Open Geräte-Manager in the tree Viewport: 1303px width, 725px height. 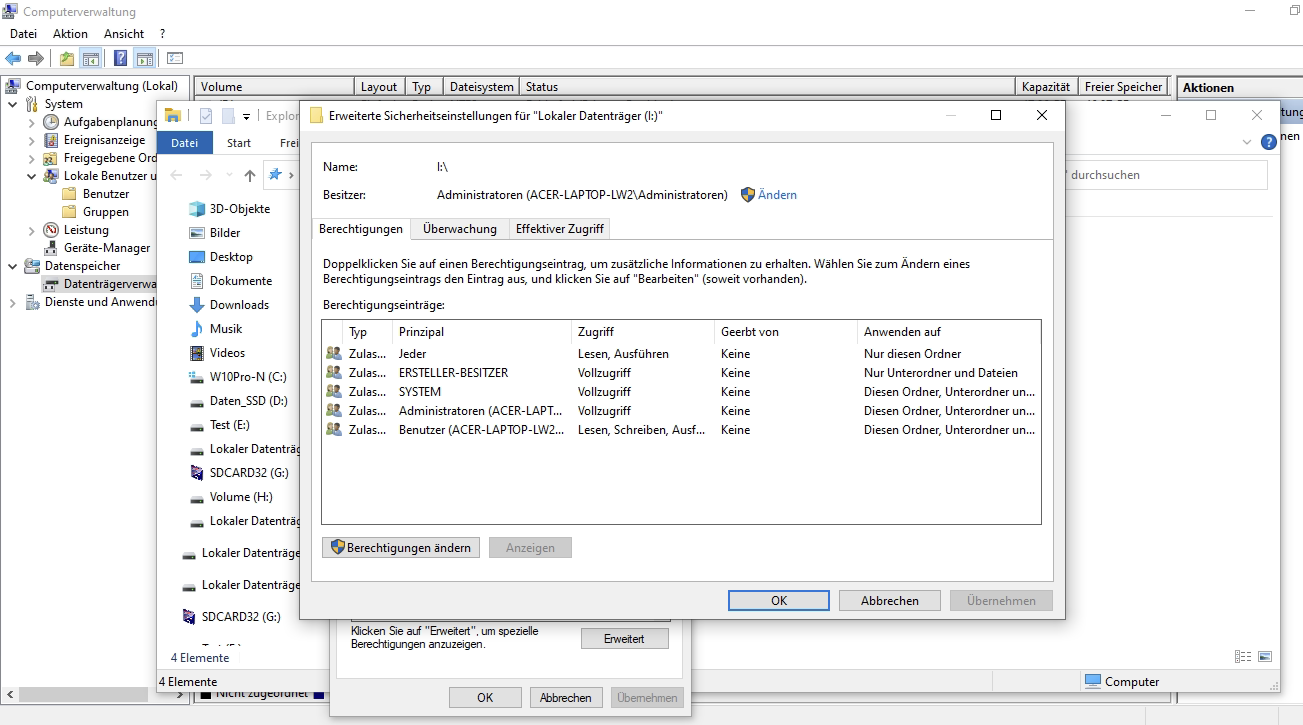click(x=106, y=248)
